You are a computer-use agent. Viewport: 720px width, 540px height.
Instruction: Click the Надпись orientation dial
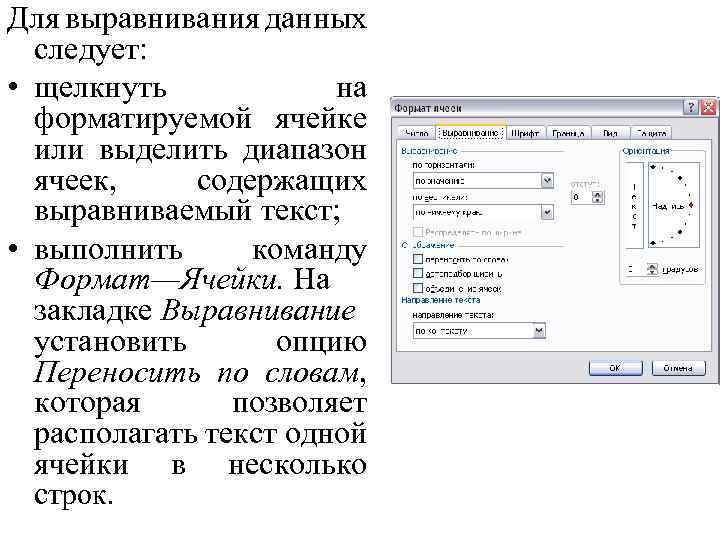click(x=674, y=205)
